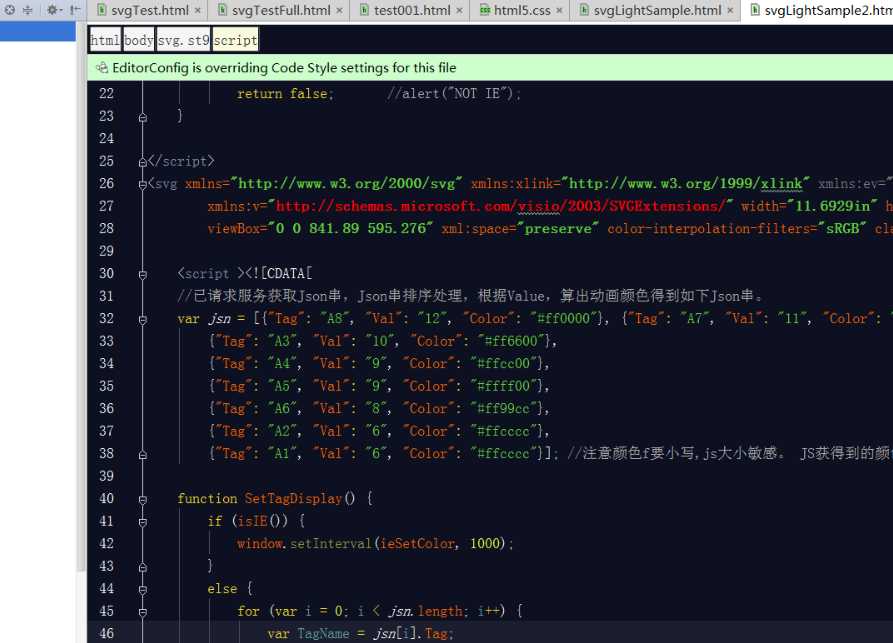Open the project panel gear settings menu
This screenshot has height=643, width=893.
click(x=53, y=10)
